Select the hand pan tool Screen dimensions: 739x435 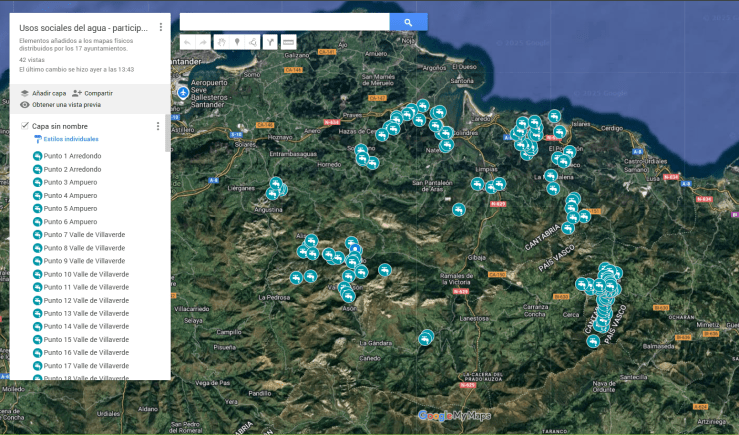221,42
